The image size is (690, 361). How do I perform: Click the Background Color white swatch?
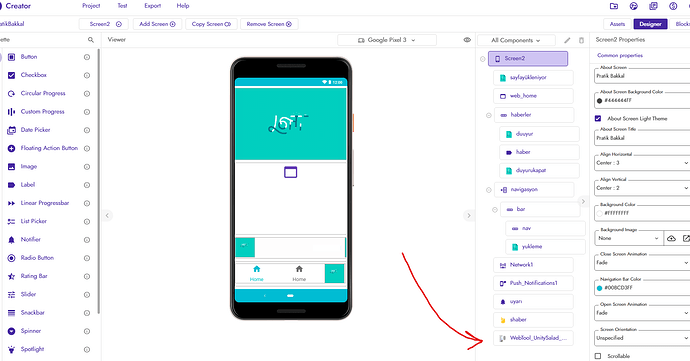tap(599, 214)
